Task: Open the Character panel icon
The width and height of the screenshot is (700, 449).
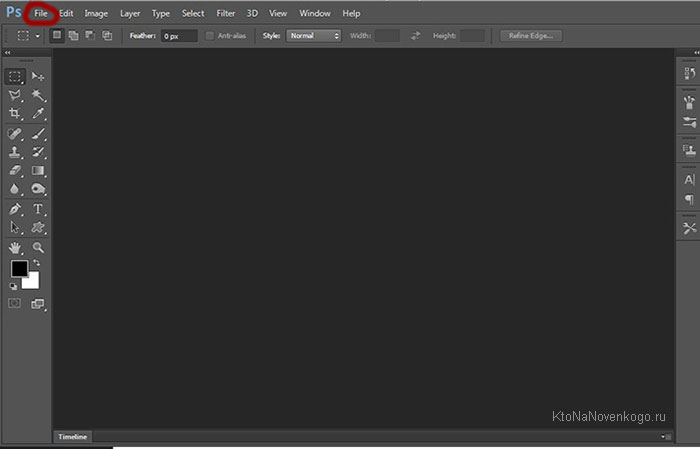Action: pos(689,179)
